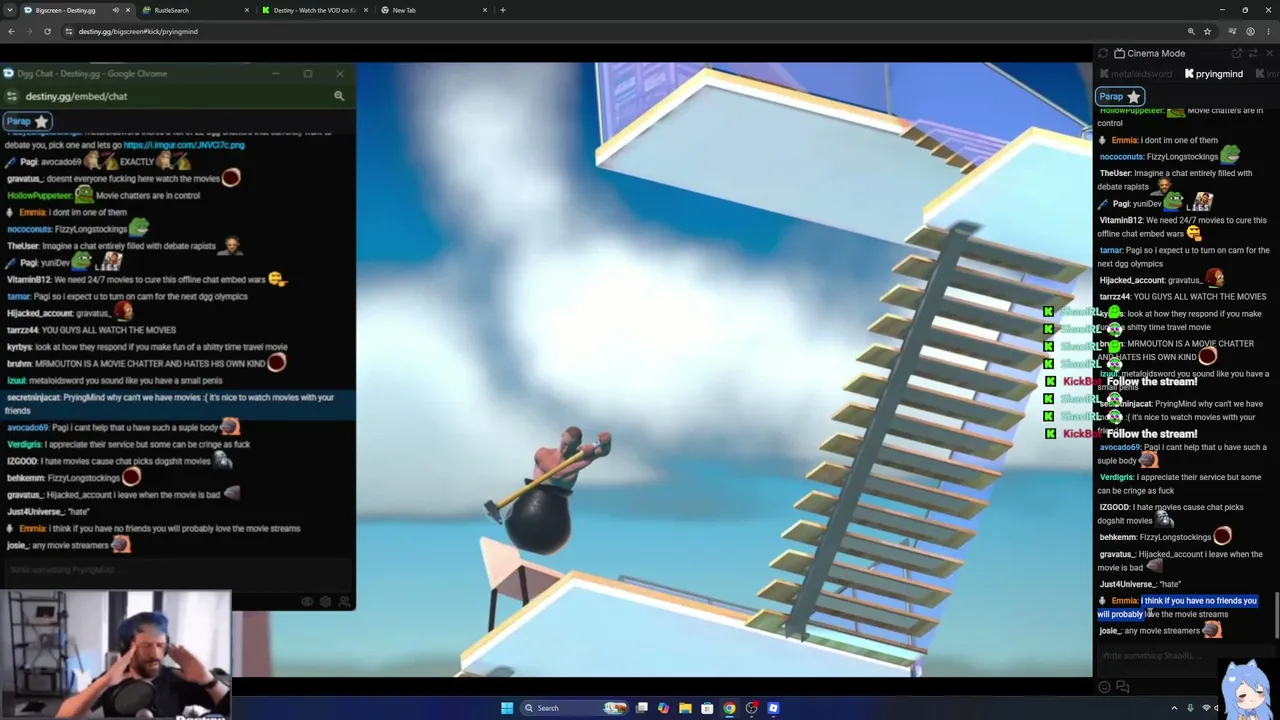Open the imgur link in popup chat
Viewport: 1280px width, 720px height.
click(184, 145)
